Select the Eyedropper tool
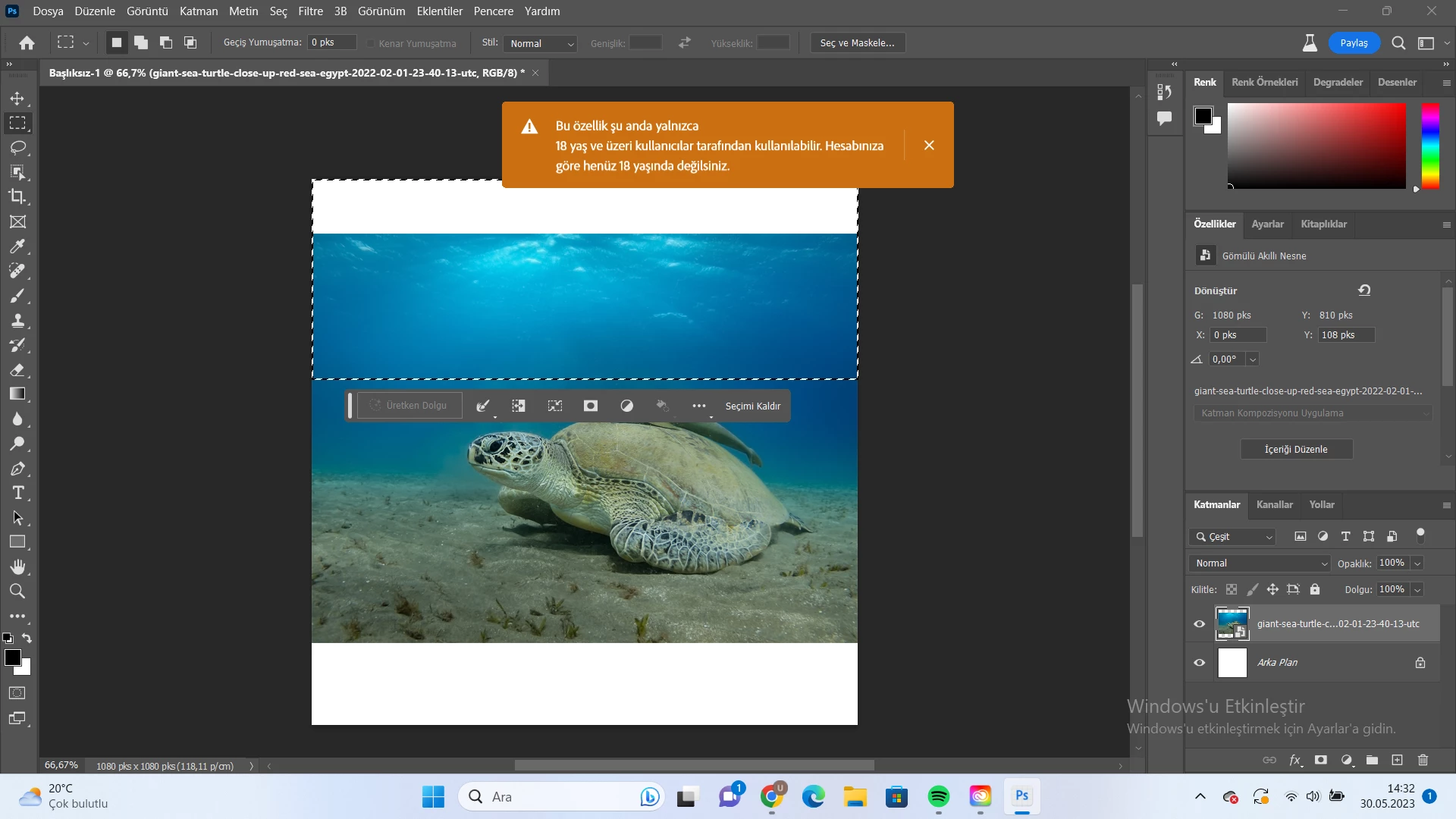The image size is (1456, 819). coord(17,246)
